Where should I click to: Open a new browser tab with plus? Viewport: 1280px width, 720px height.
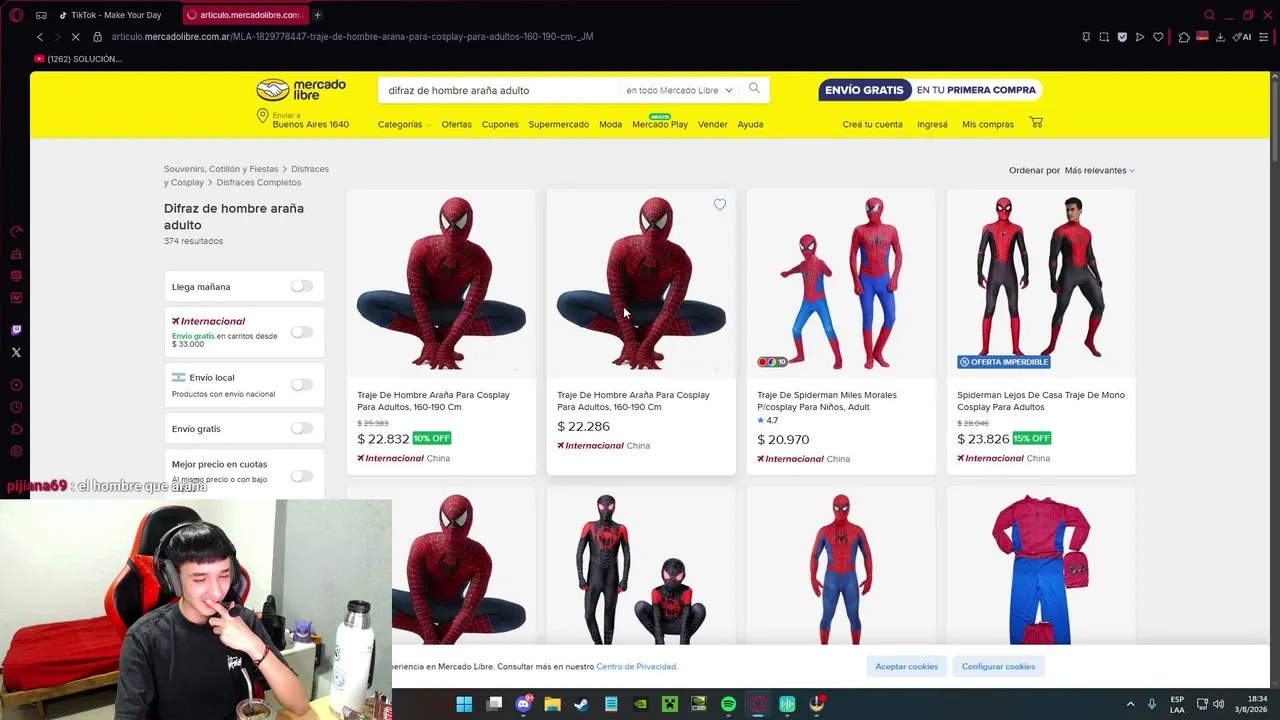(317, 15)
